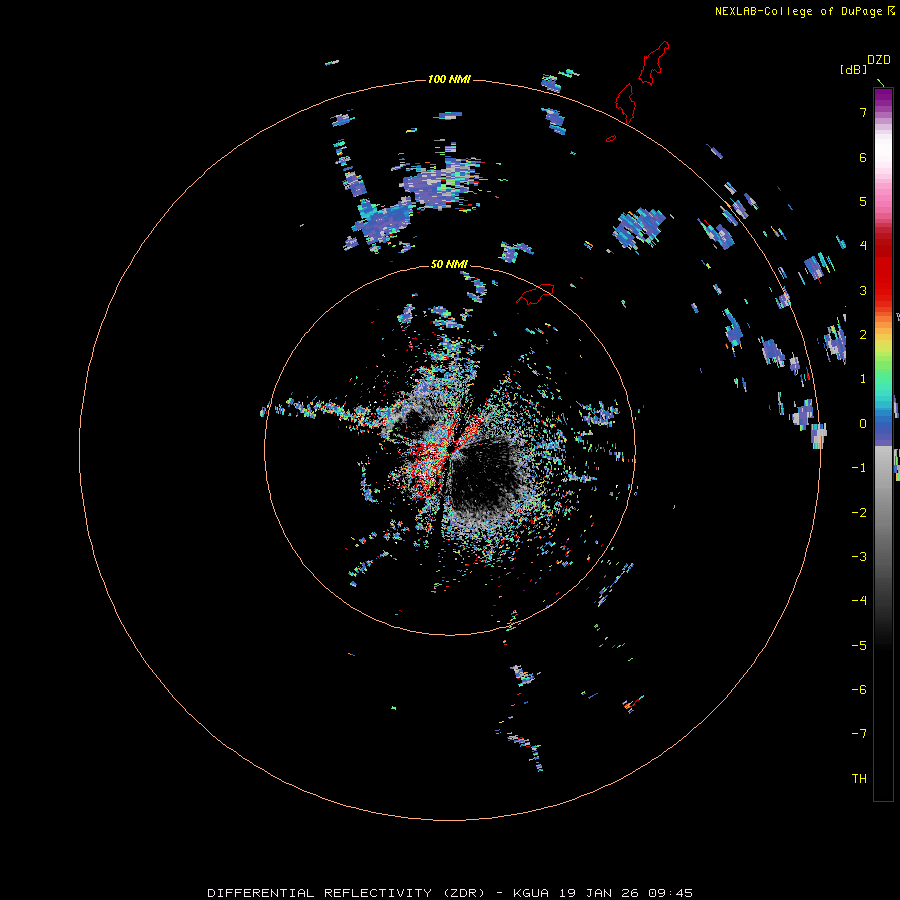Click the -3 value on the color scale
Viewport: 900px width, 900px height.
(859, 557)
